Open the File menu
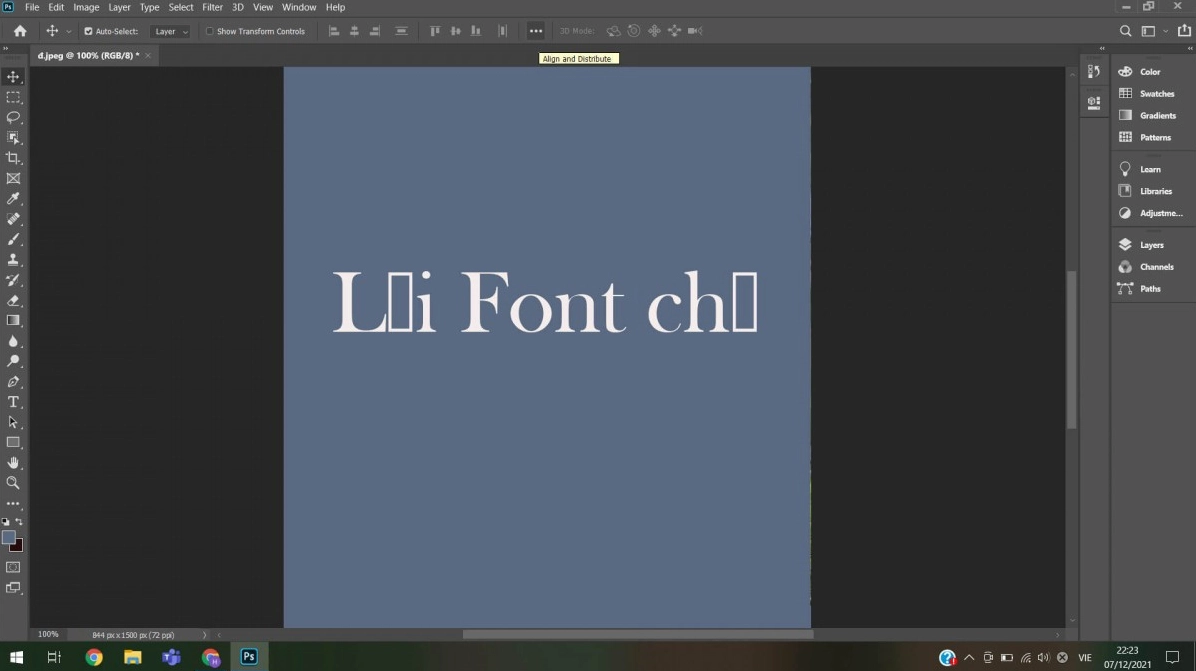Image resolution: width=1196 pixels, height=671 pixels. (32, 7)
